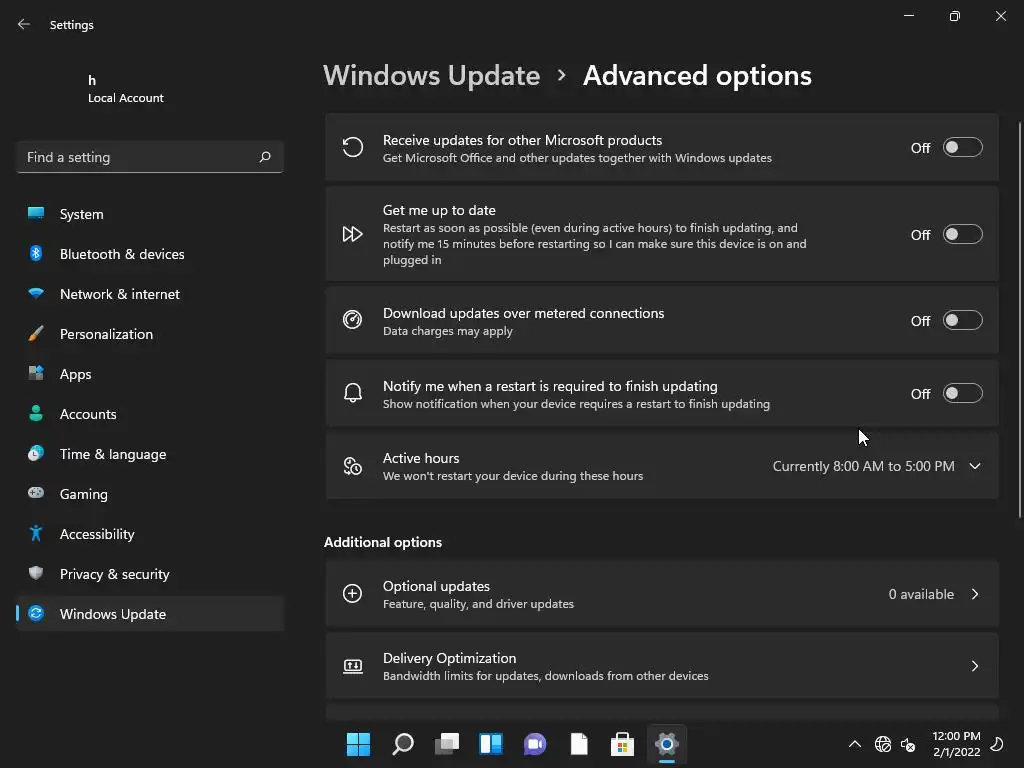Enable Download updates over metered connections
Viewport: 1024px width, 768px height.
(963, 321)
